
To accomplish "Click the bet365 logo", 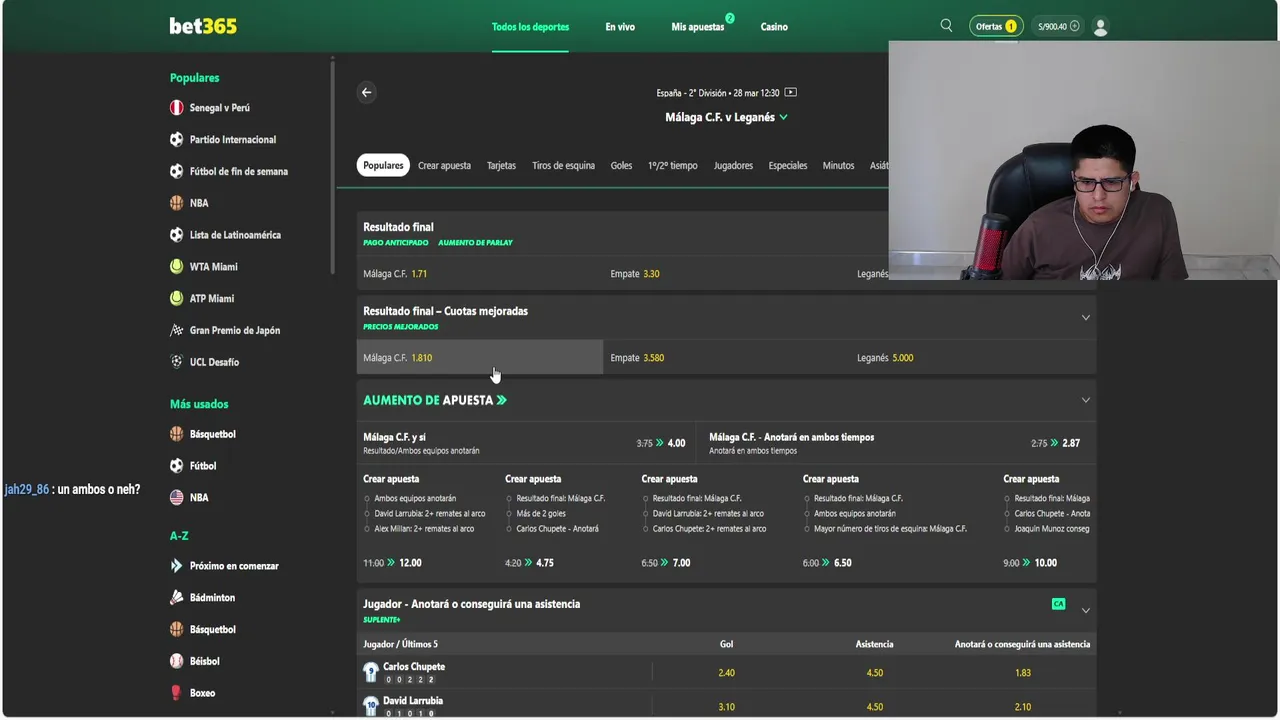I will (x=203, y=26).
